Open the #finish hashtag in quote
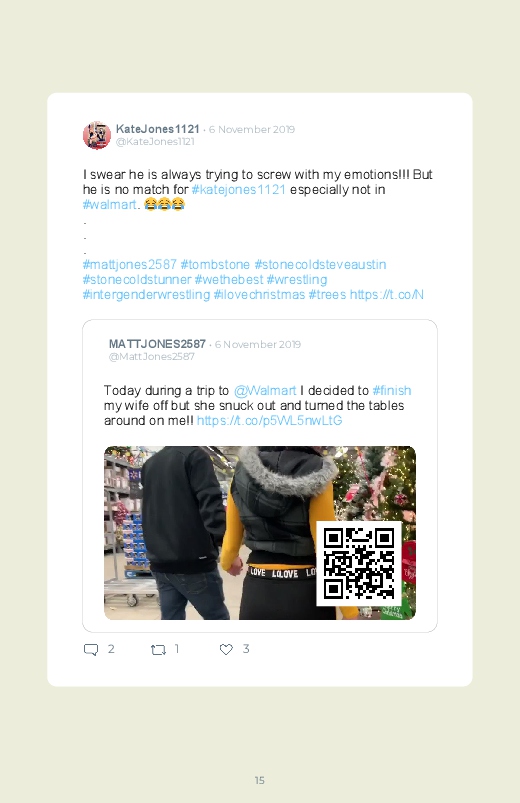The height and width of the screenshot is (803, 520). (x=392, y=391)
